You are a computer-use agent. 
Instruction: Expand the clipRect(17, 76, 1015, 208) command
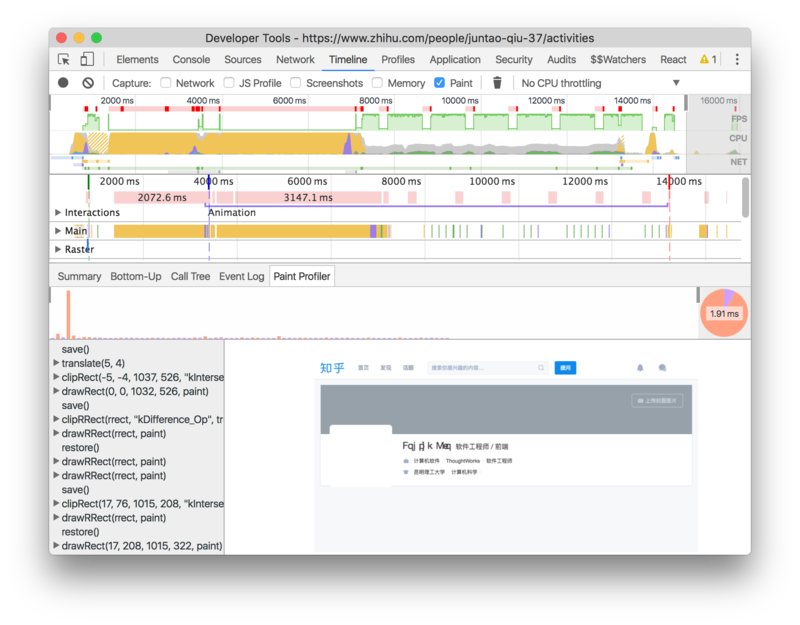click(x=56, y=504)
